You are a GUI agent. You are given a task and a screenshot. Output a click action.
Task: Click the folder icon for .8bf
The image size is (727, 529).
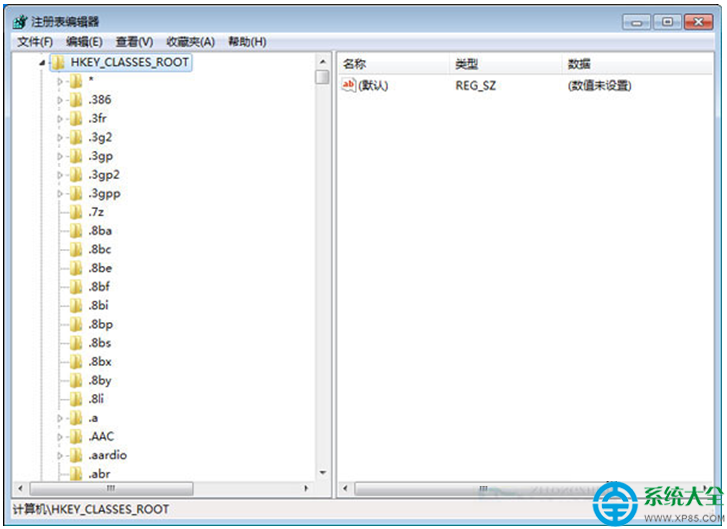[x=76, y=287]
